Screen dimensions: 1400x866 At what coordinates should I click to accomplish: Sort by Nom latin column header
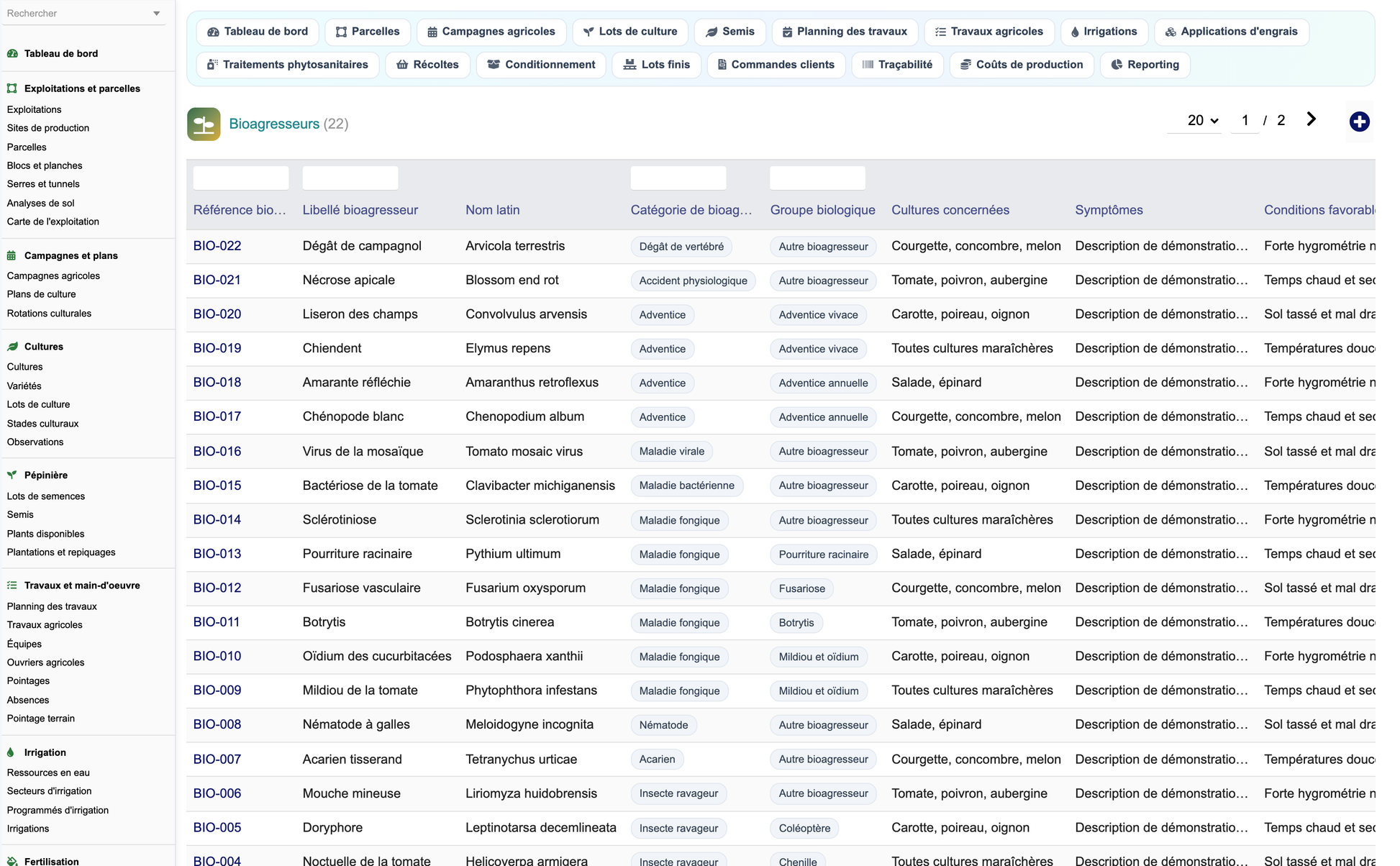tap(493, 210)
